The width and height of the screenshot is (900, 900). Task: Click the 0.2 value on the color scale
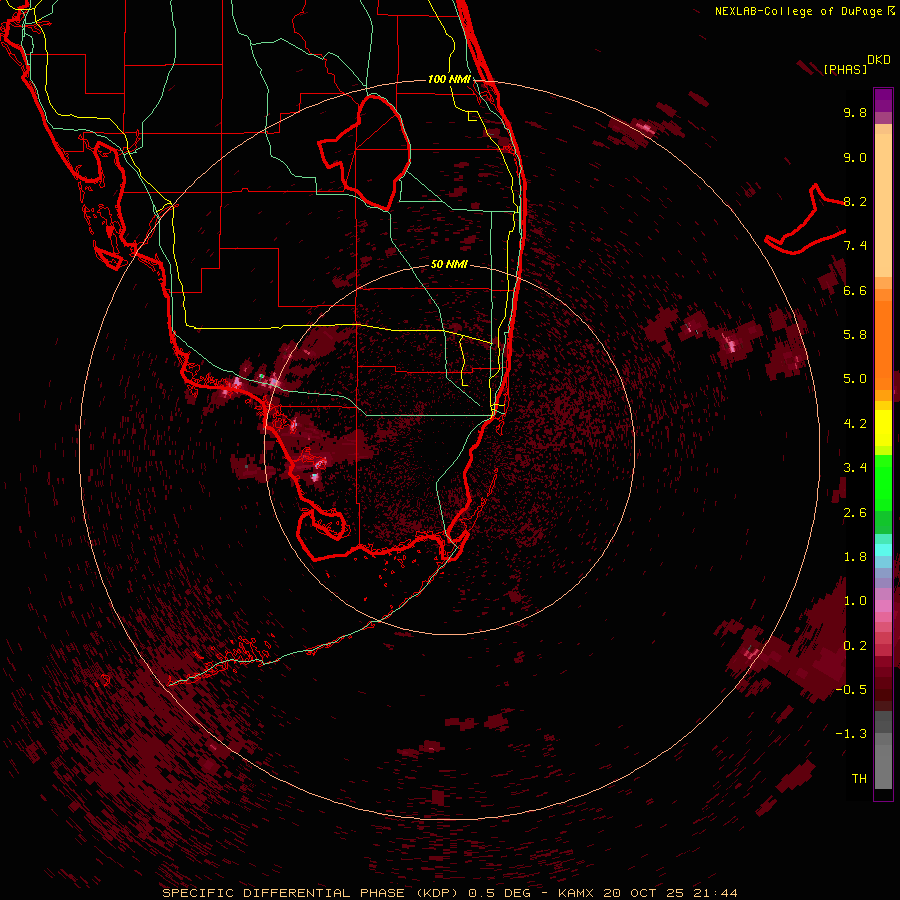coord(855,646)
